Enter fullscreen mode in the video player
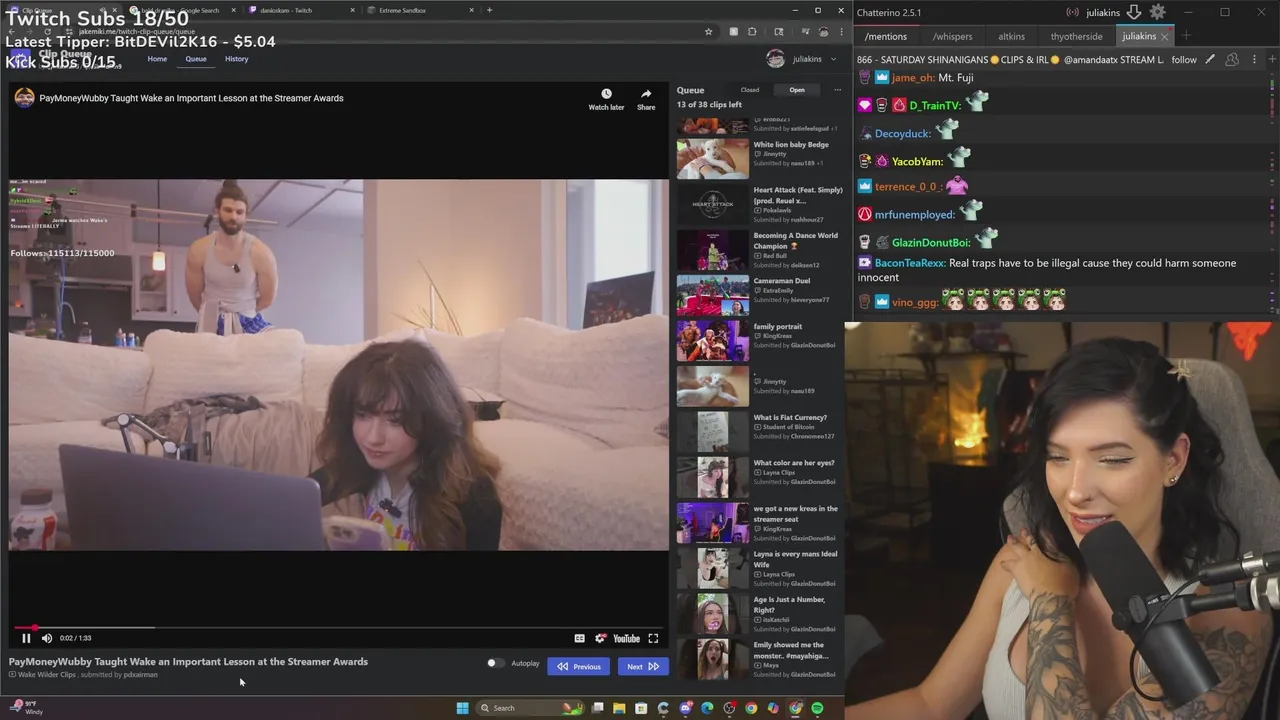Image resolution: width=1280 pixels, height=720 pixels. [x=653, y=638]
